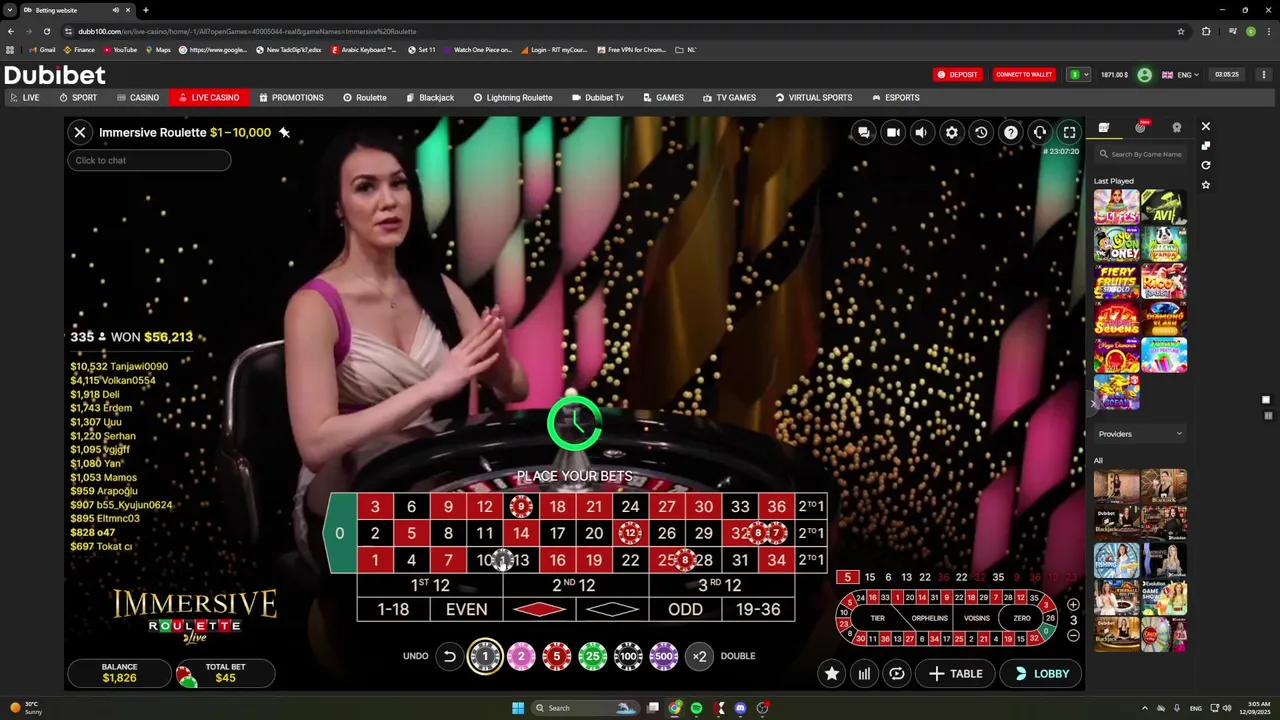
Task: Toggle the video camera stream icon
Action: pos(893,132)
